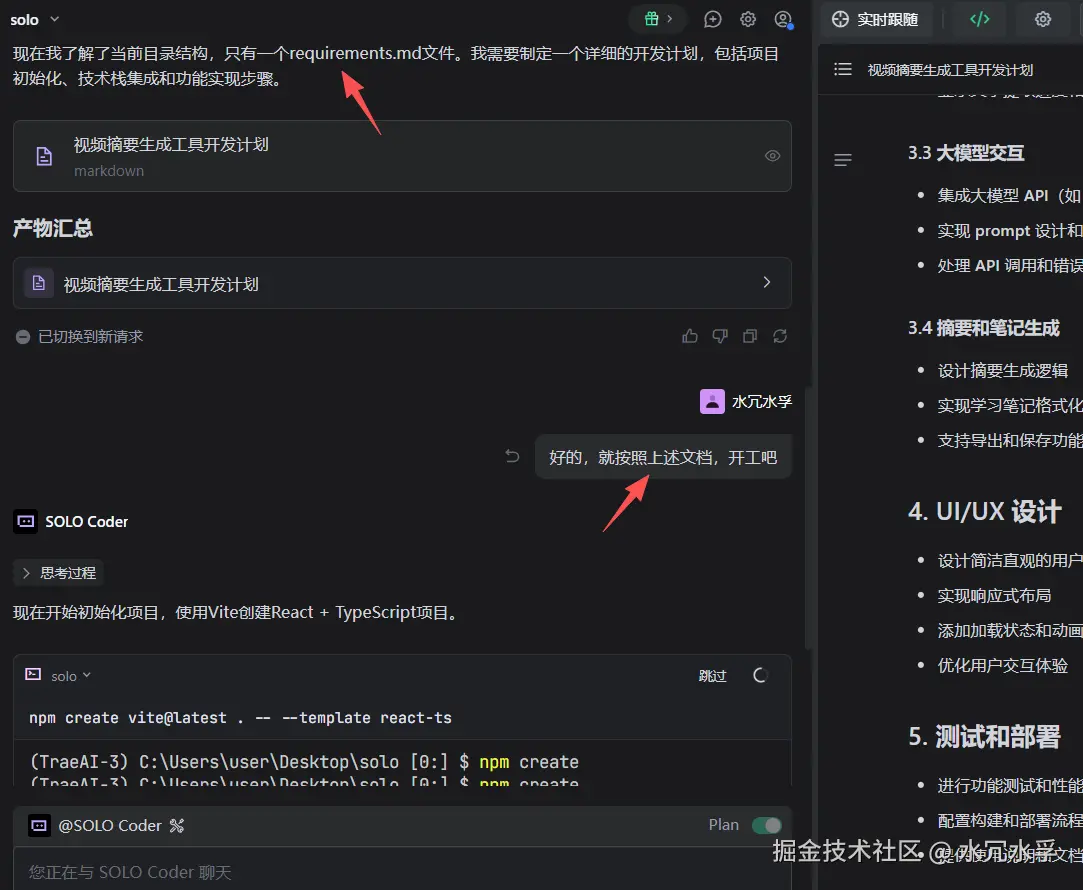The image size is (1083, 890).
Task: Open the solo project dropdown at top
Action: (35, 19)
